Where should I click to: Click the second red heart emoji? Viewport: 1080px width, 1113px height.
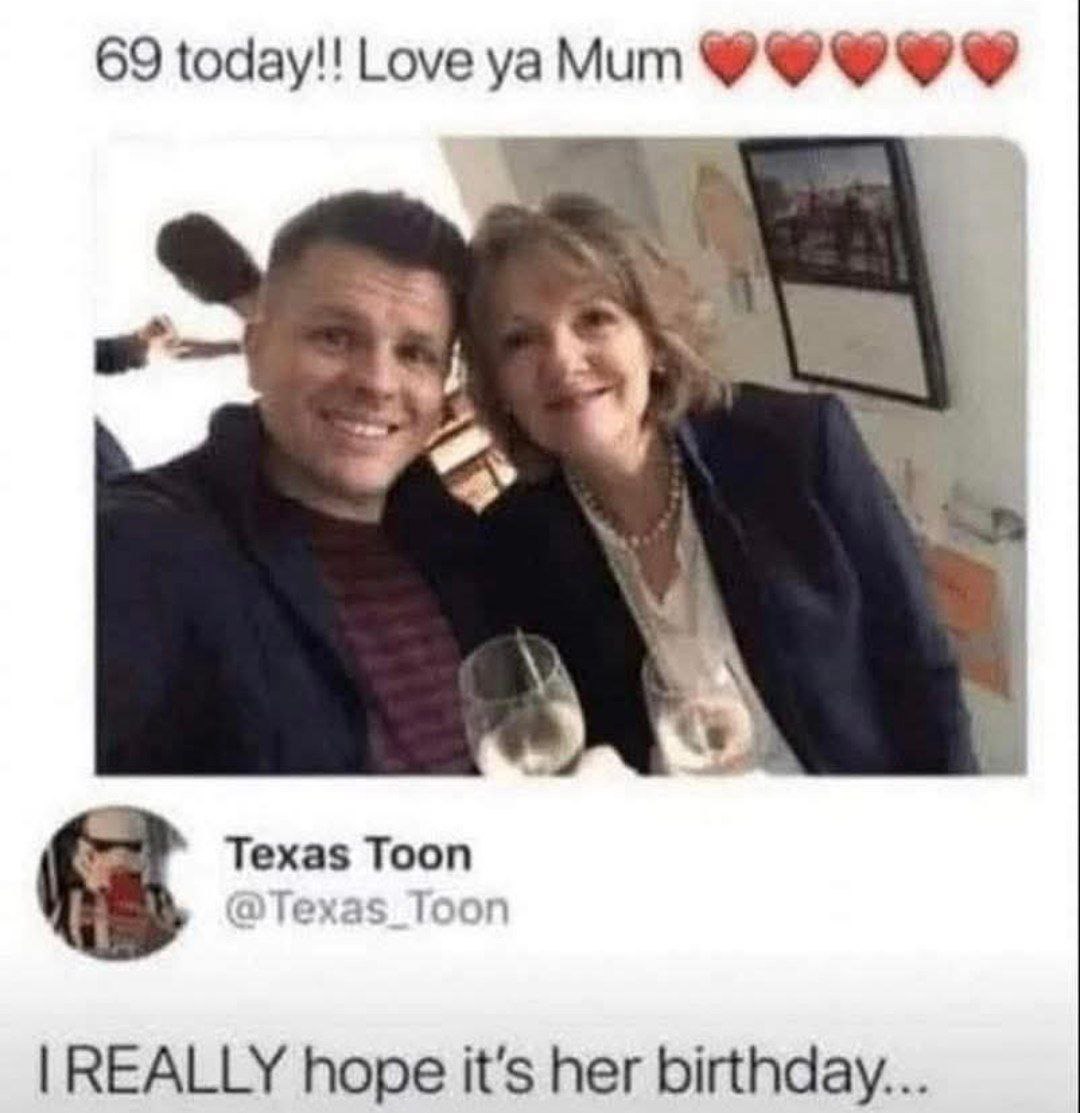[796, 57]
